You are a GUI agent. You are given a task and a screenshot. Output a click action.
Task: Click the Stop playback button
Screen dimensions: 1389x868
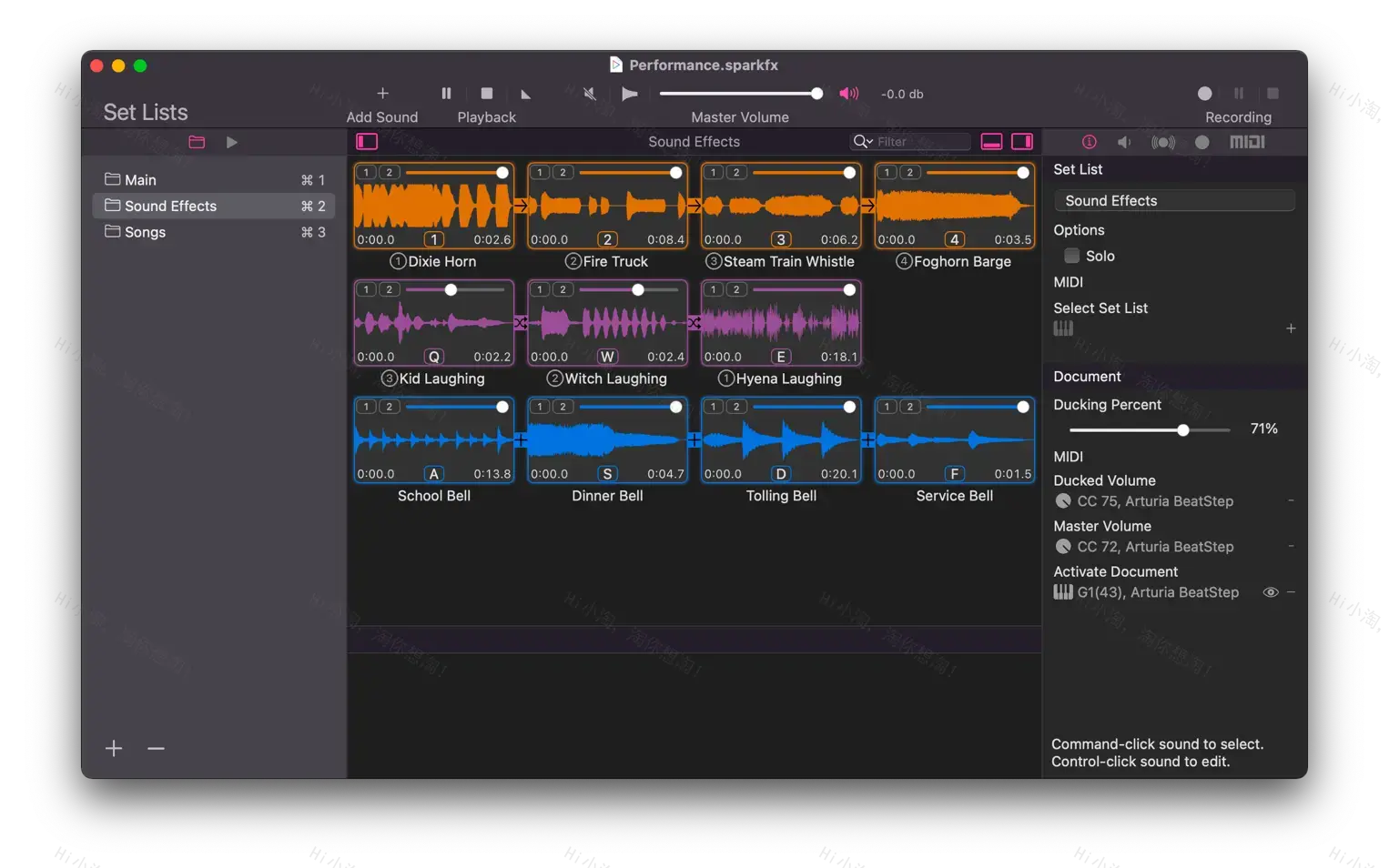(x=486, y=93)
